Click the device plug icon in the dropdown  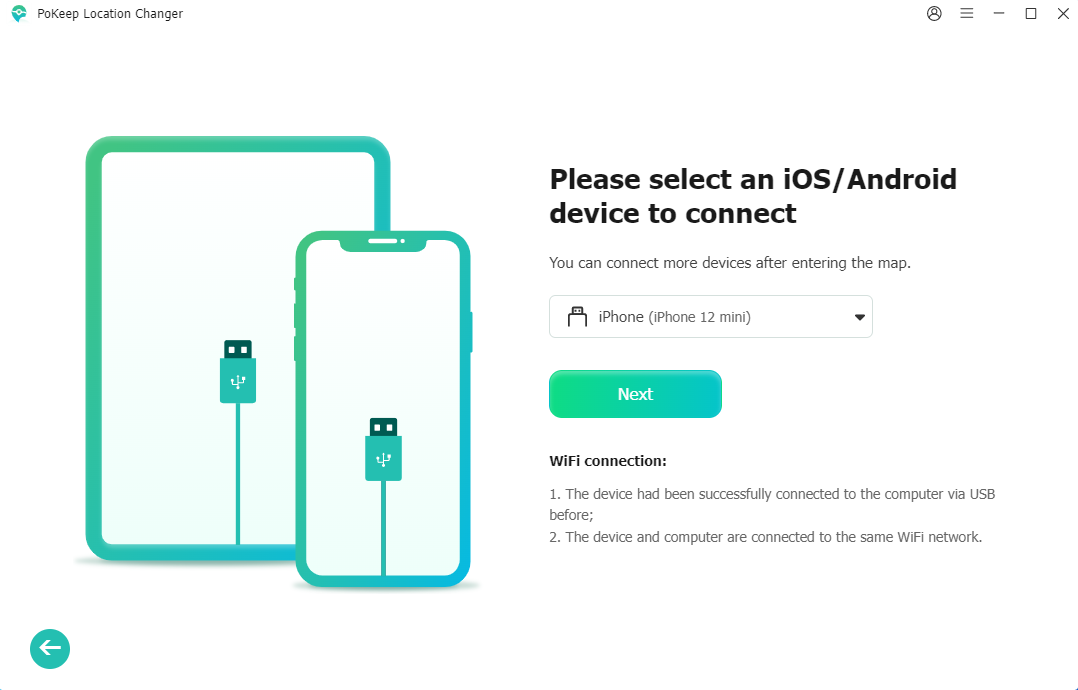tap(577, 317)
